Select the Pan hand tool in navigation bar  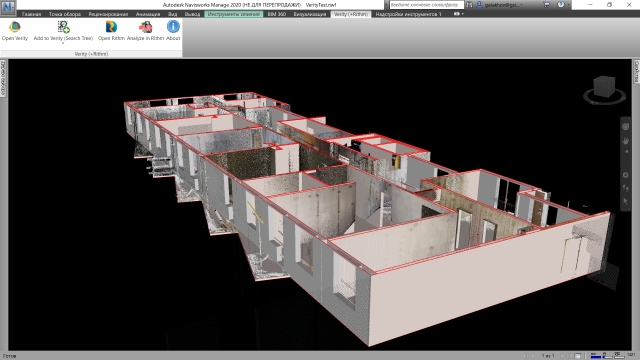point(625,141)
